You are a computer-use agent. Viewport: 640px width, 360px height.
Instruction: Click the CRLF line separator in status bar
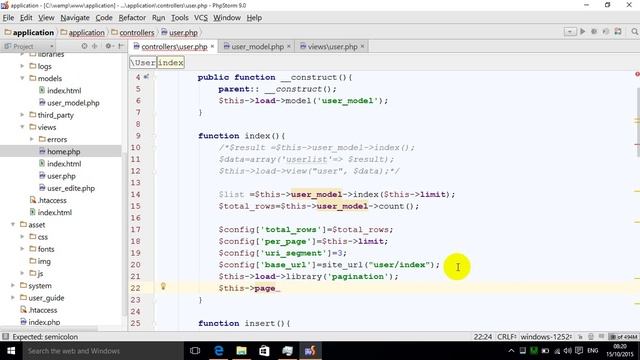click(507, 337)
